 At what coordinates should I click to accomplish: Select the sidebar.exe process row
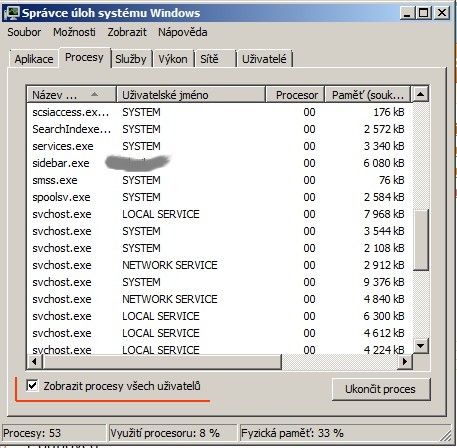(219, 163)
